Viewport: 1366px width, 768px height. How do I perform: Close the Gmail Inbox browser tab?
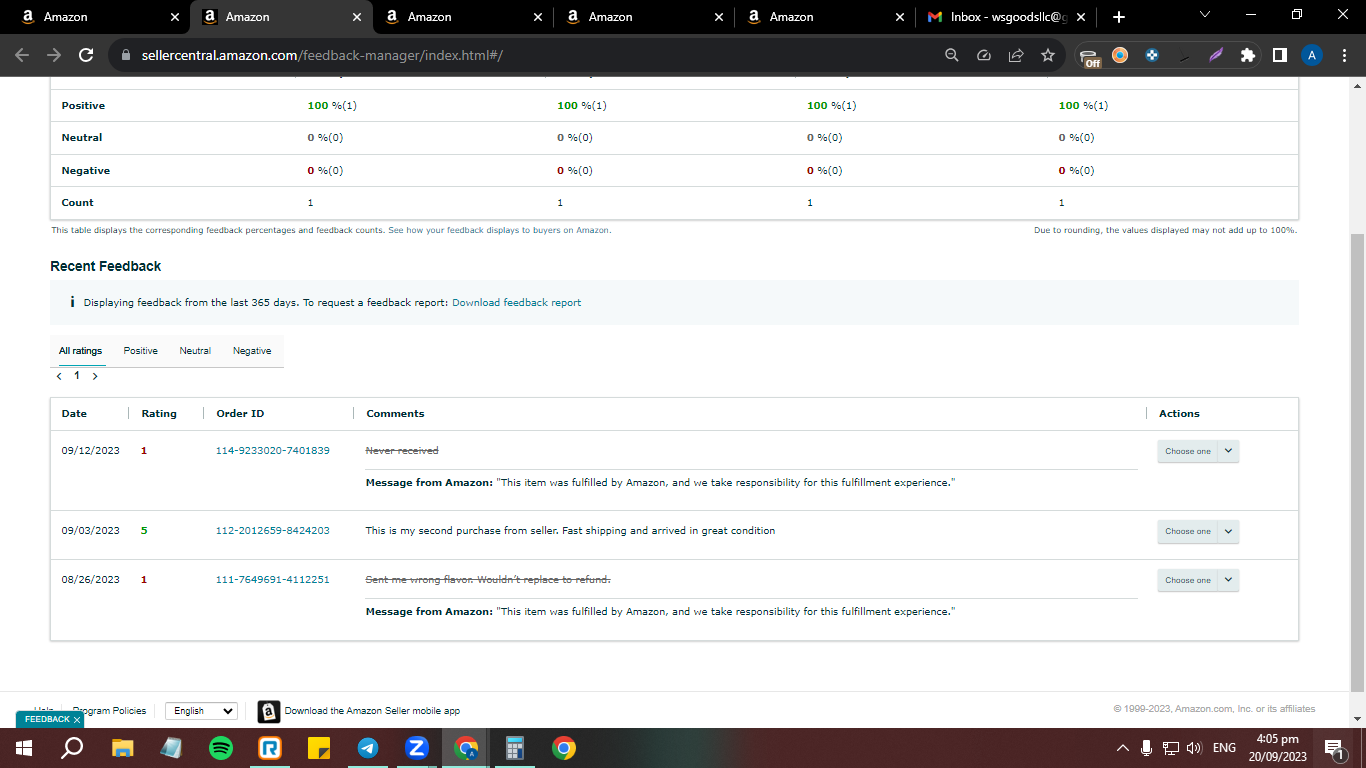click(1081, 17)
